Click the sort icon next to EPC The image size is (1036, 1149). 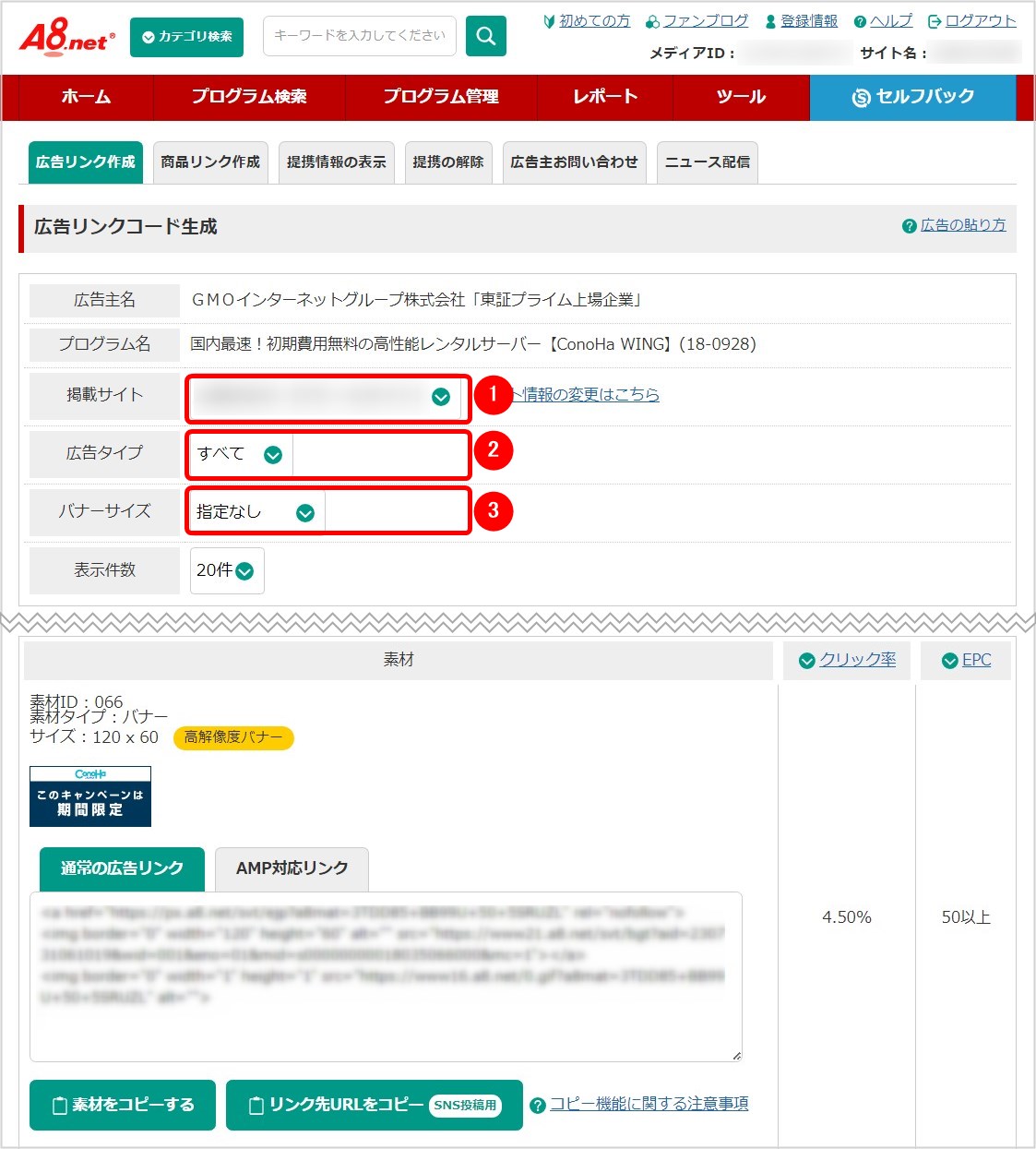point(948,659)
